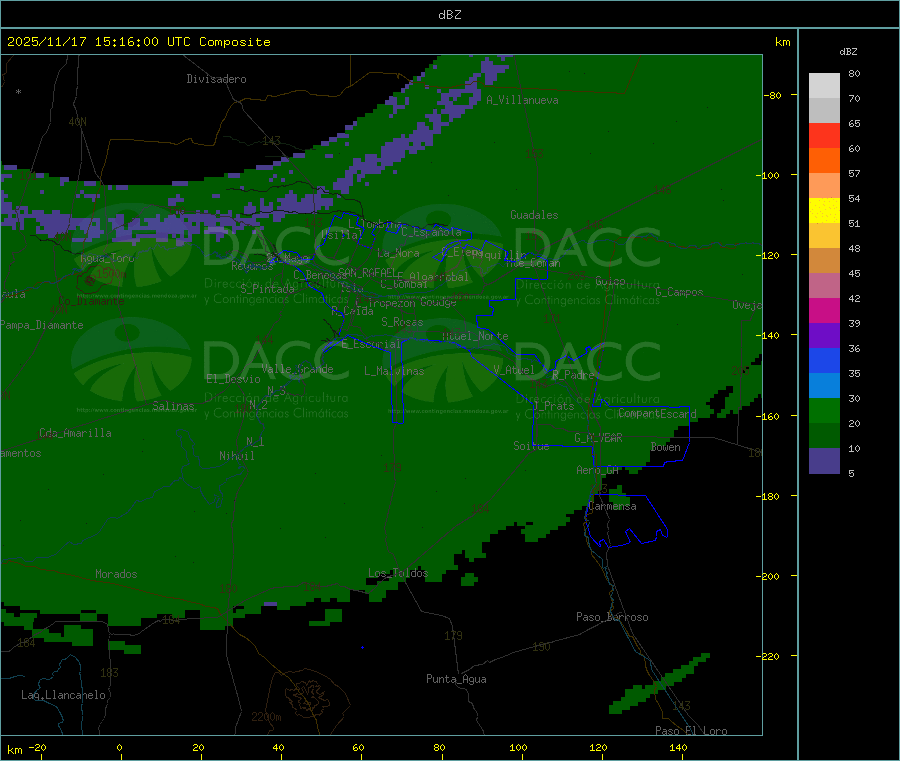Image resolution: width=900 pixels, height=761 pixels.
Task: Click the A_Villanueva map label
Action: coord(522,100)
